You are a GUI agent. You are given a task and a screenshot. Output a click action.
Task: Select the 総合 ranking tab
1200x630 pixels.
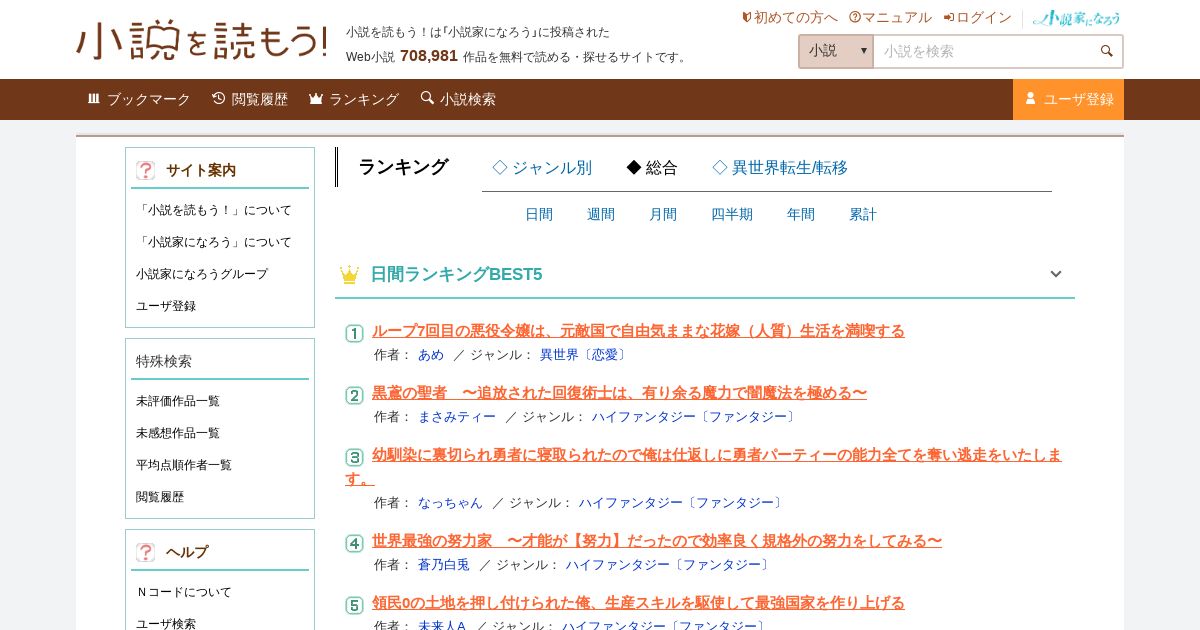(652, 168)
